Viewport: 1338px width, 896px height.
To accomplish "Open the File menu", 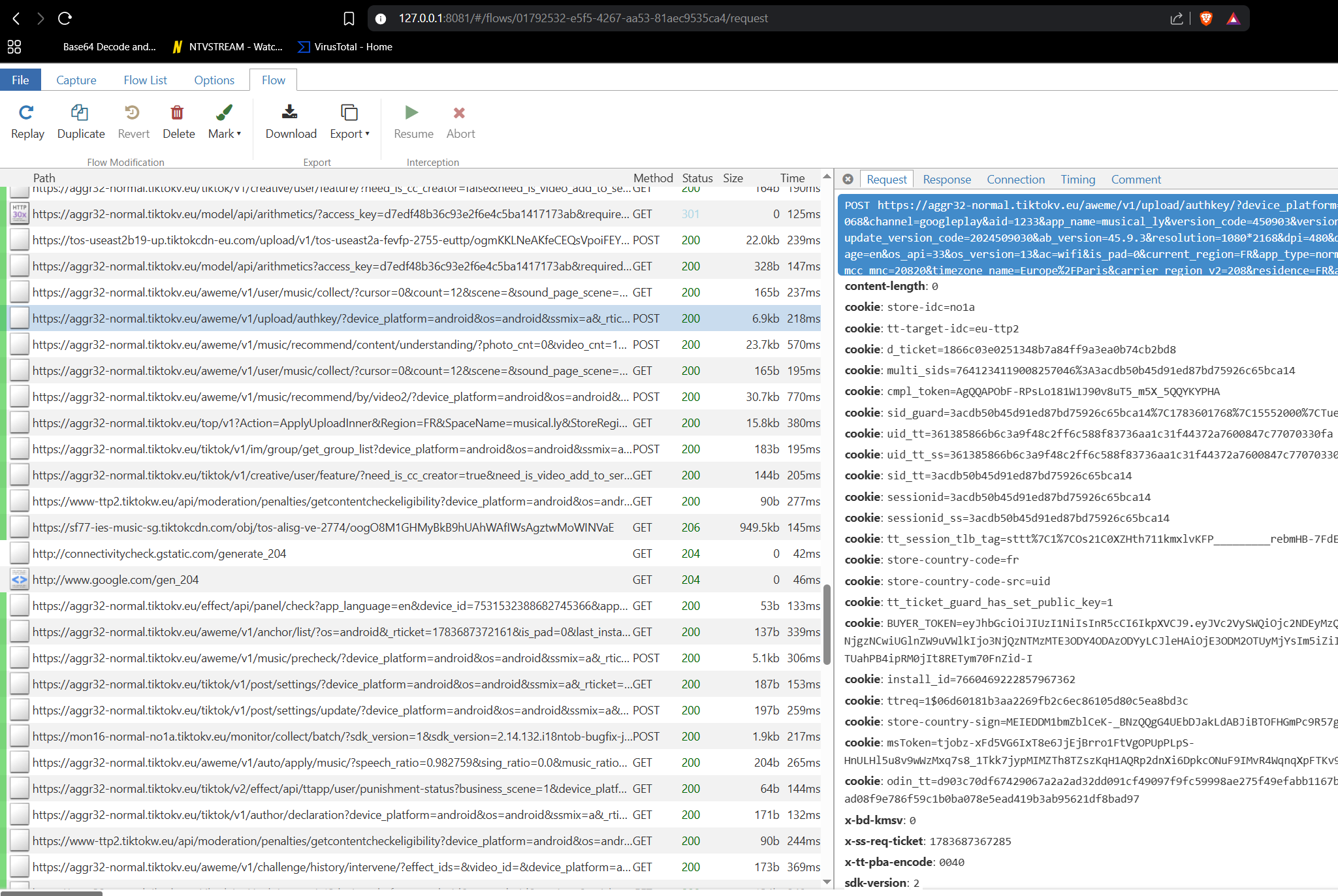I will [20, 80].
